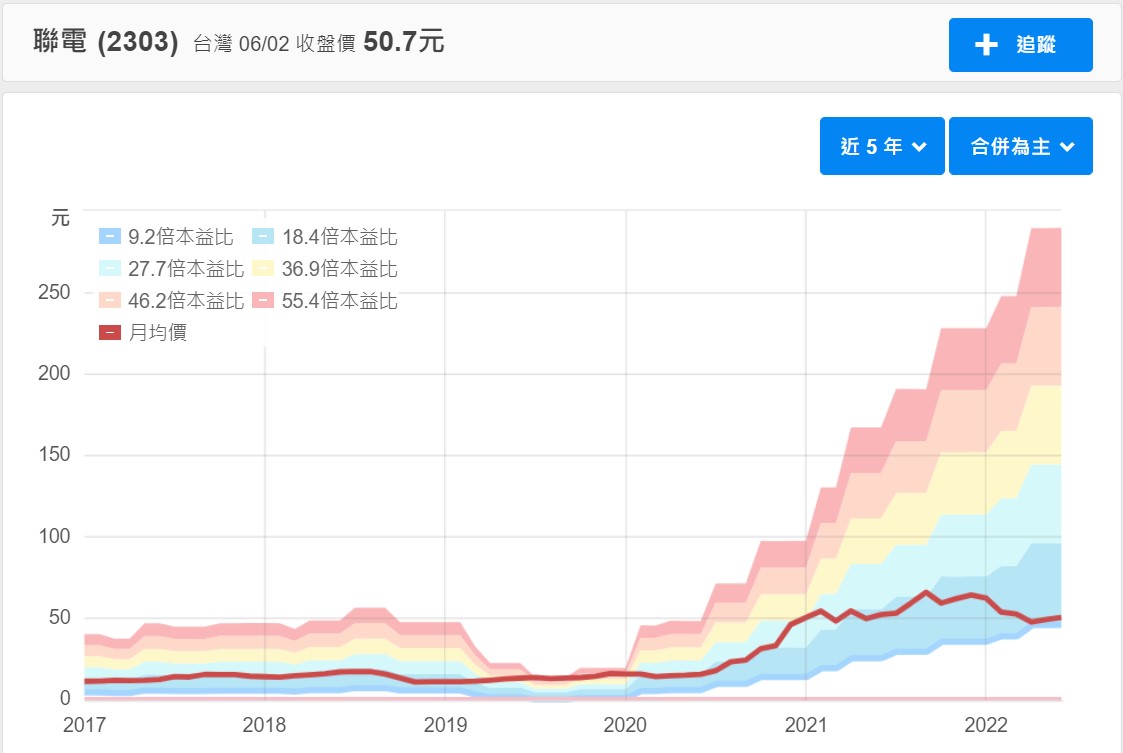Click the 合併為主 dropdown chevron arrow
Image resolution: width=1123 pixels, height=753 pixels.
coord(1067,147)
